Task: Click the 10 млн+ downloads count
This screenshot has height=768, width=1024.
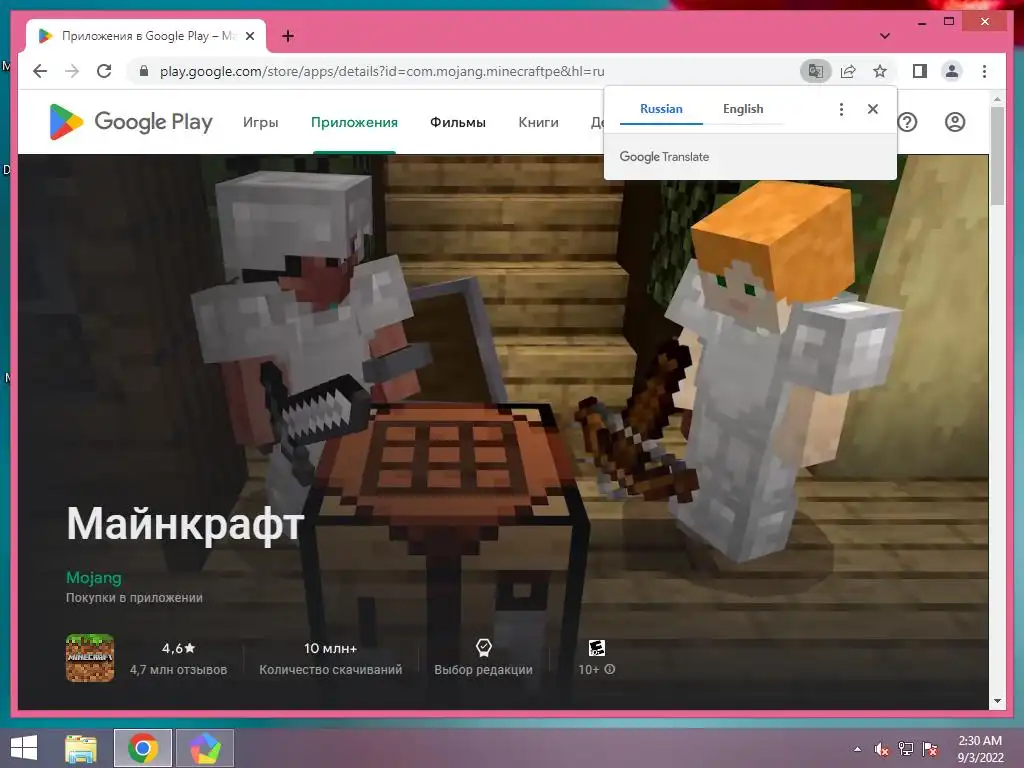Action: pos(330,648)
